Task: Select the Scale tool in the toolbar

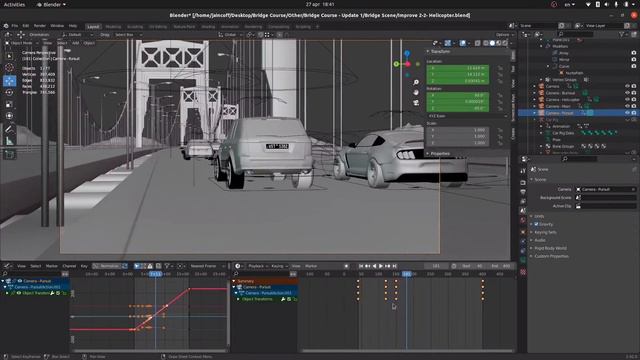Action: coord(9,104)
